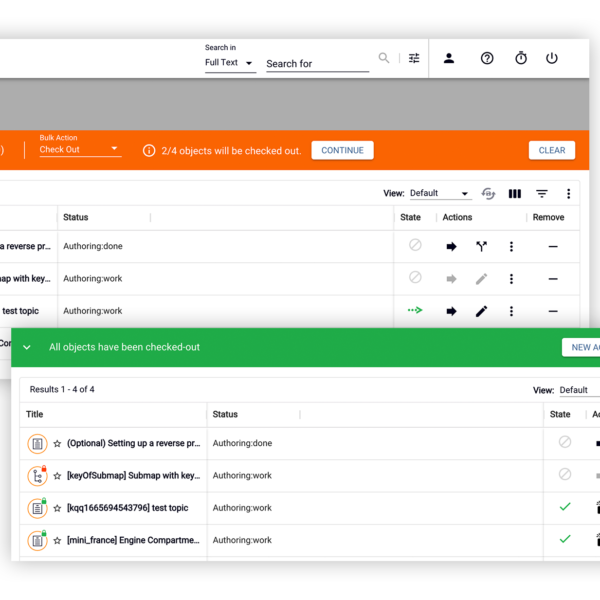Click the search magnifier icon
The height and width of the screenshot is (600, 600).
point(384,58)
